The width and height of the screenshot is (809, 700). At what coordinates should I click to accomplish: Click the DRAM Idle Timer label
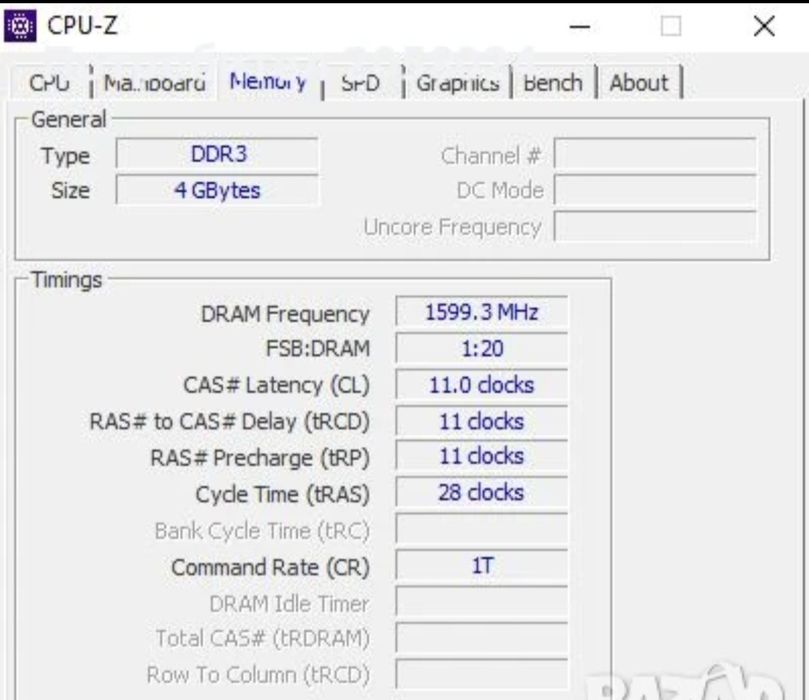point(289,604)
